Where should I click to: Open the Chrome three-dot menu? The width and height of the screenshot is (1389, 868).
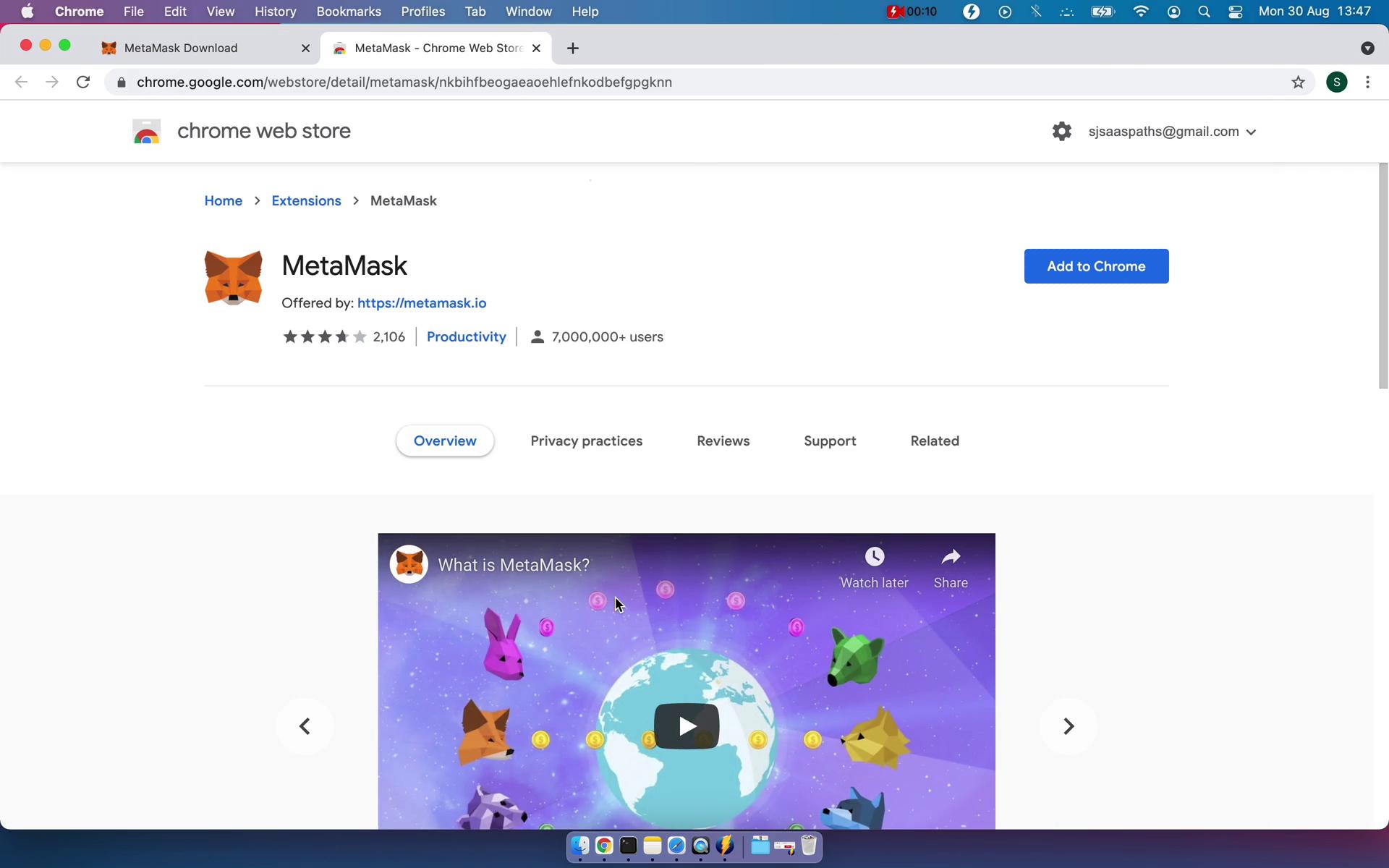1367,82
